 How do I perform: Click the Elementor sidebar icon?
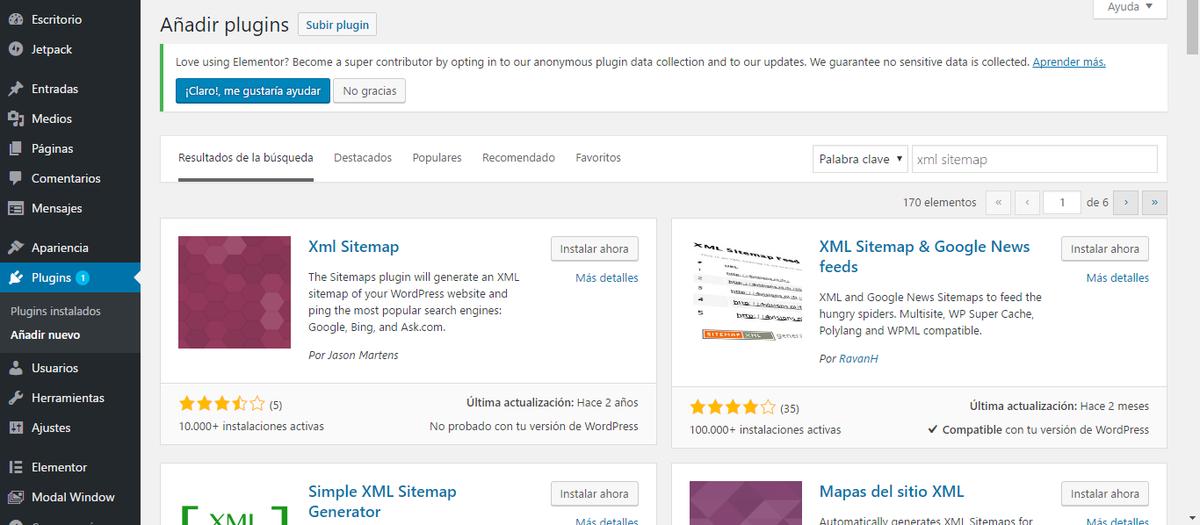click(15, 467)
